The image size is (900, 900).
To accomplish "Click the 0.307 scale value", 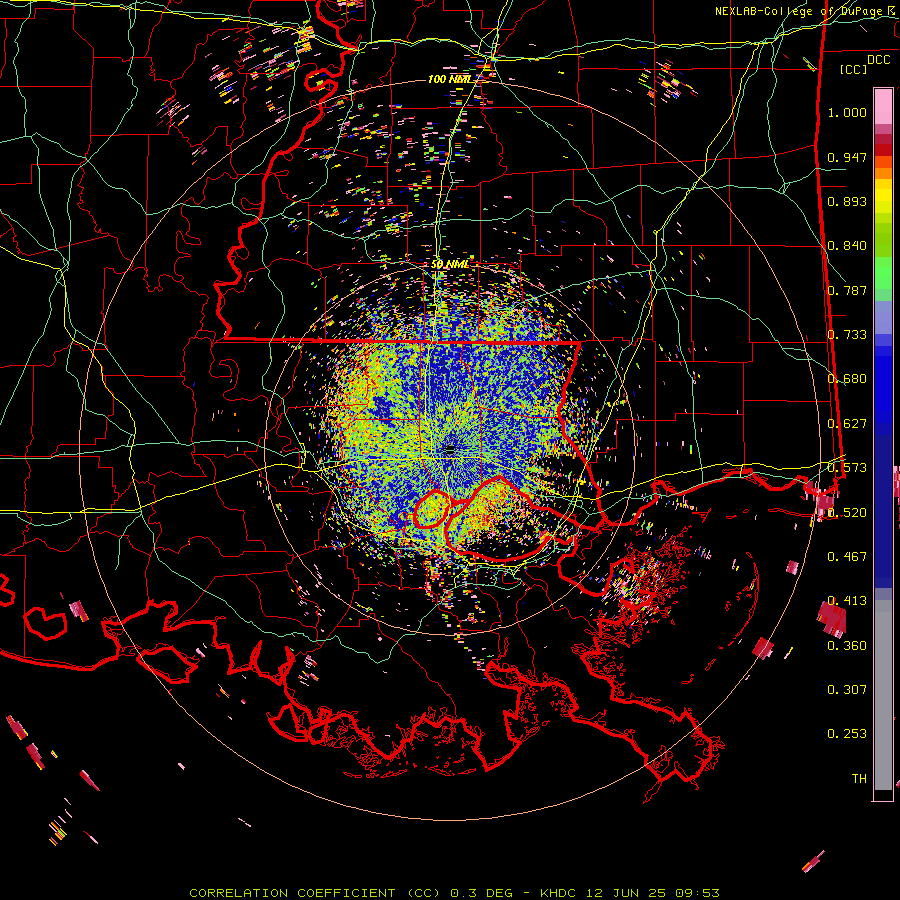I will tap(847, 690).
